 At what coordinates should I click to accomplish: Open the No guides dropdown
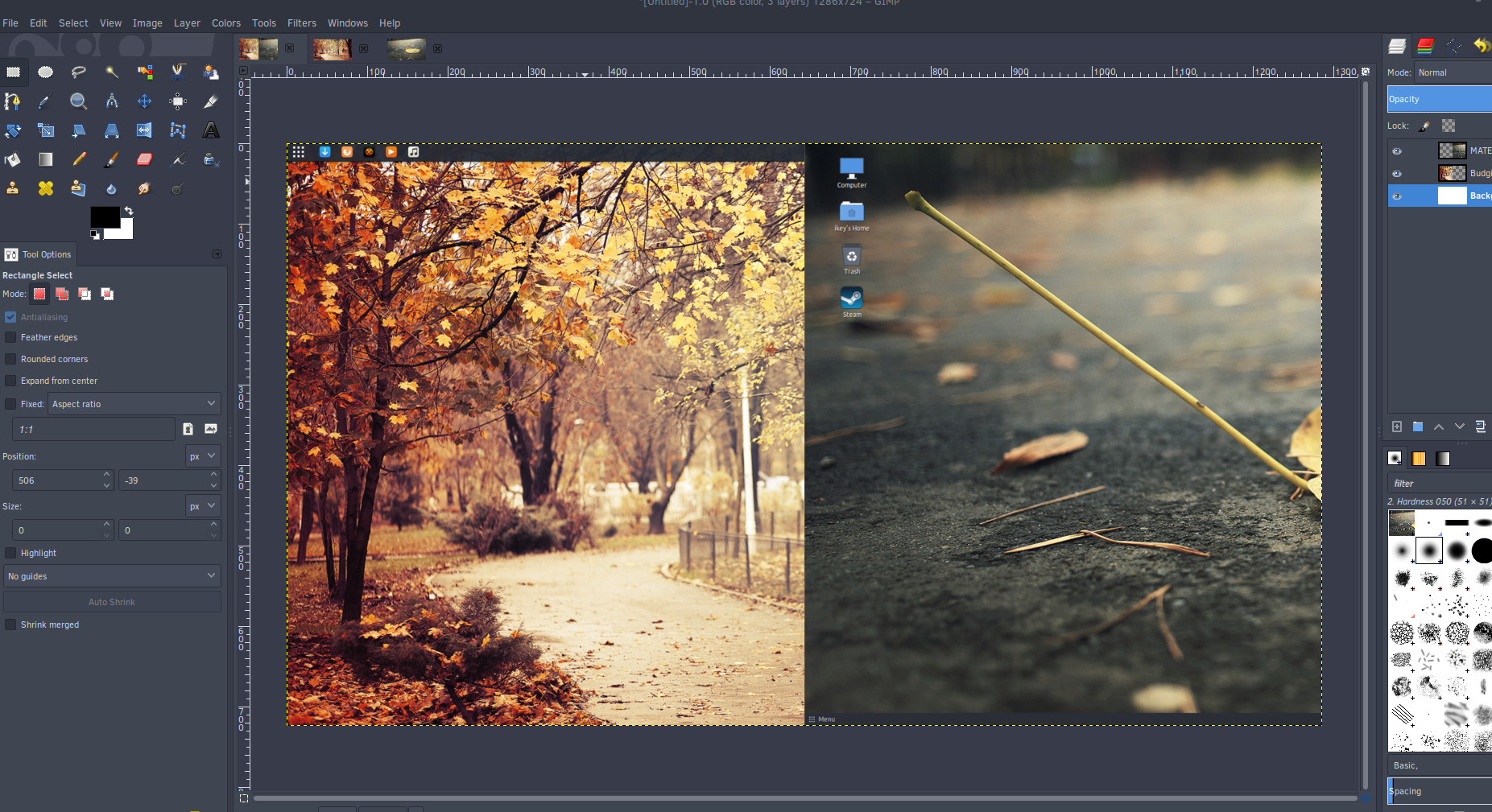point(112,576)
